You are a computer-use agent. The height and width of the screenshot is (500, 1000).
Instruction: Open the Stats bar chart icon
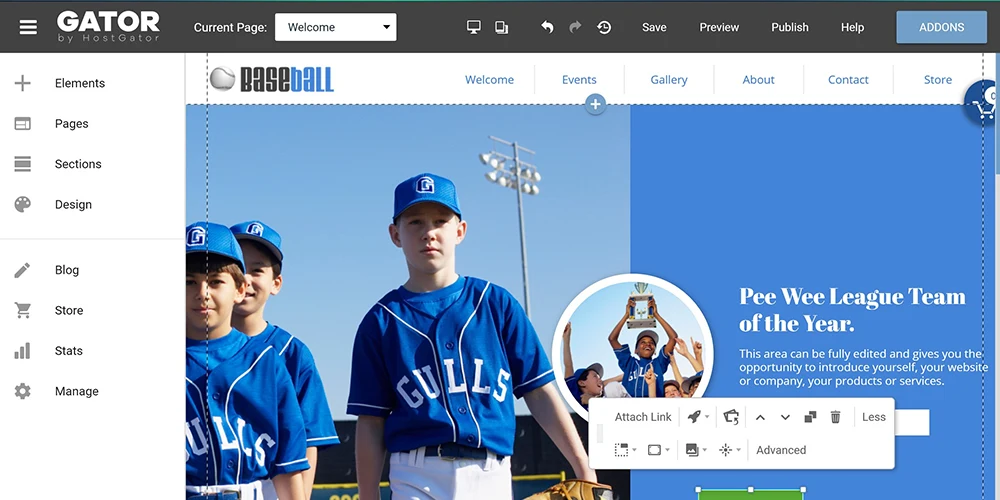tap(22, 351)
